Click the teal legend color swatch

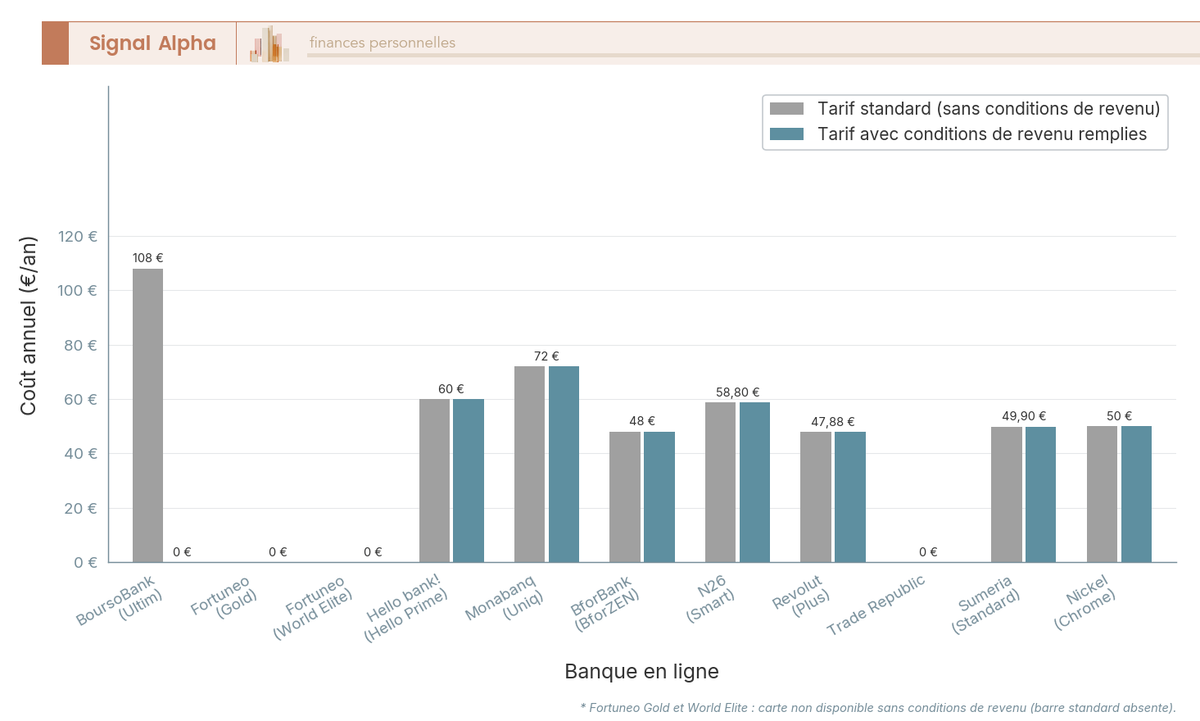point(789,133)
